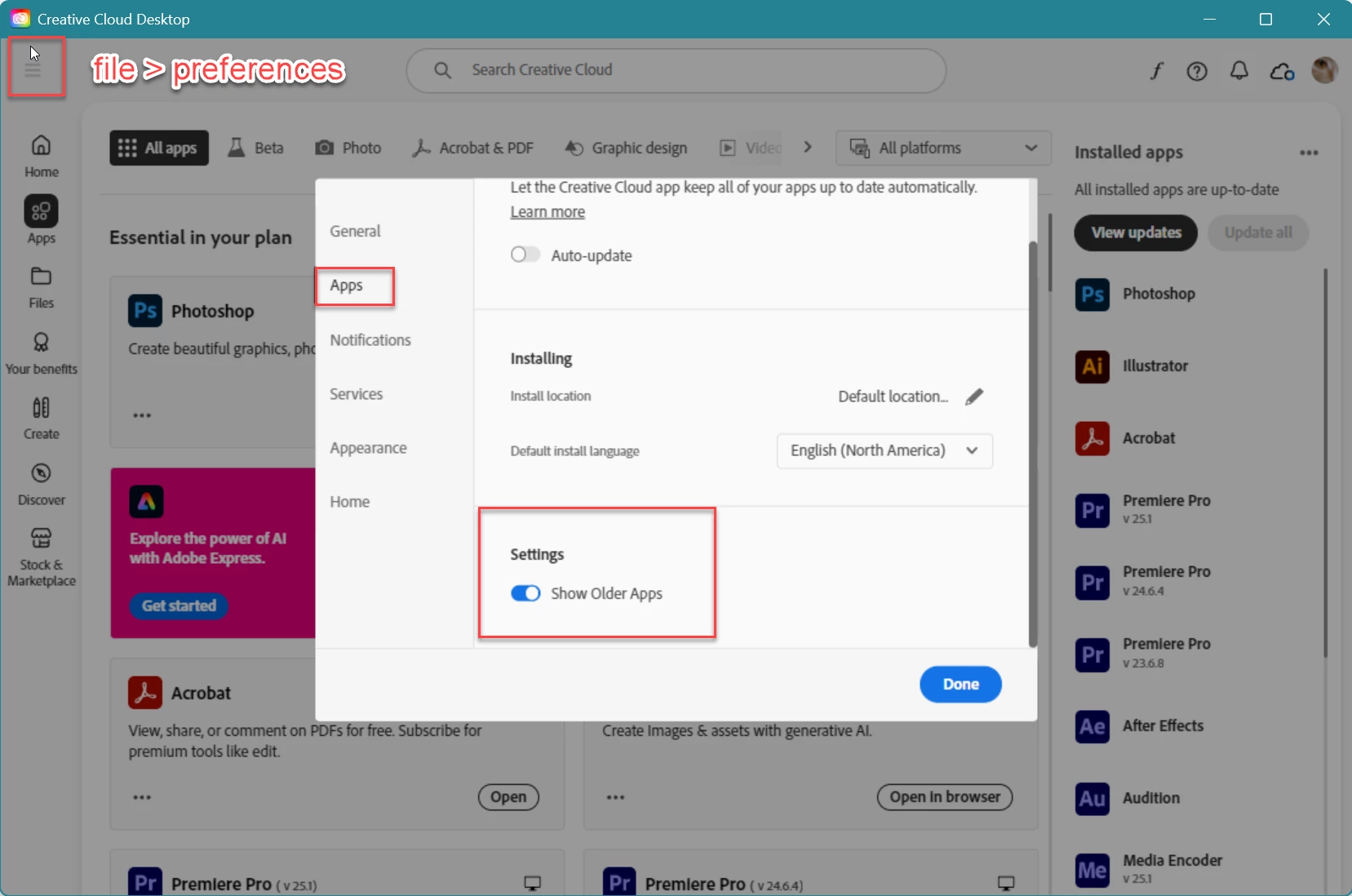This screenshot has width=1352, height=896.
Task: Select Notifications in preferences sidebar
Action: (370, 340)
